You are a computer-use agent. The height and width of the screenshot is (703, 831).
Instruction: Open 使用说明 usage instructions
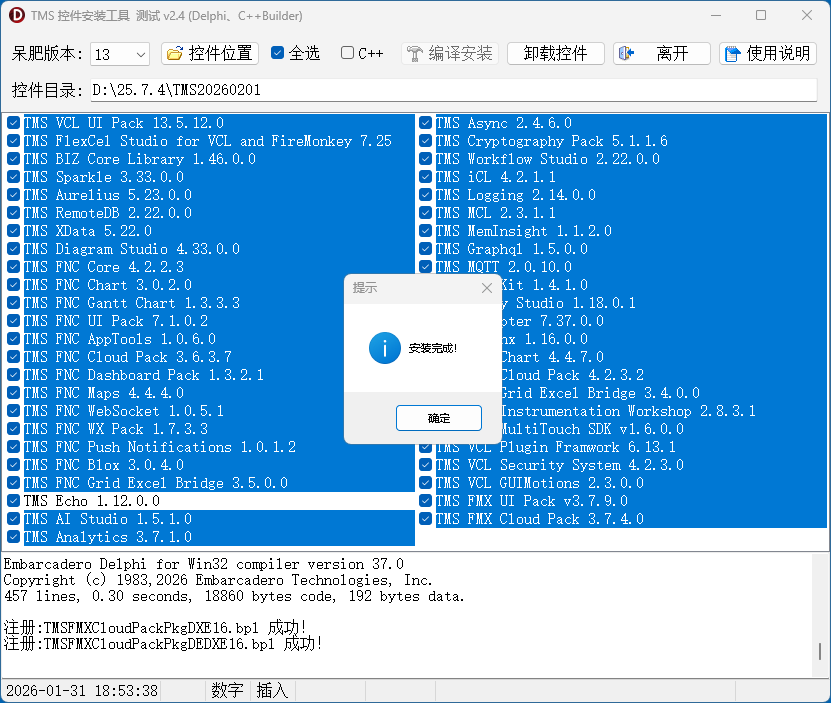pyautogui.click(x=767, y=54)
